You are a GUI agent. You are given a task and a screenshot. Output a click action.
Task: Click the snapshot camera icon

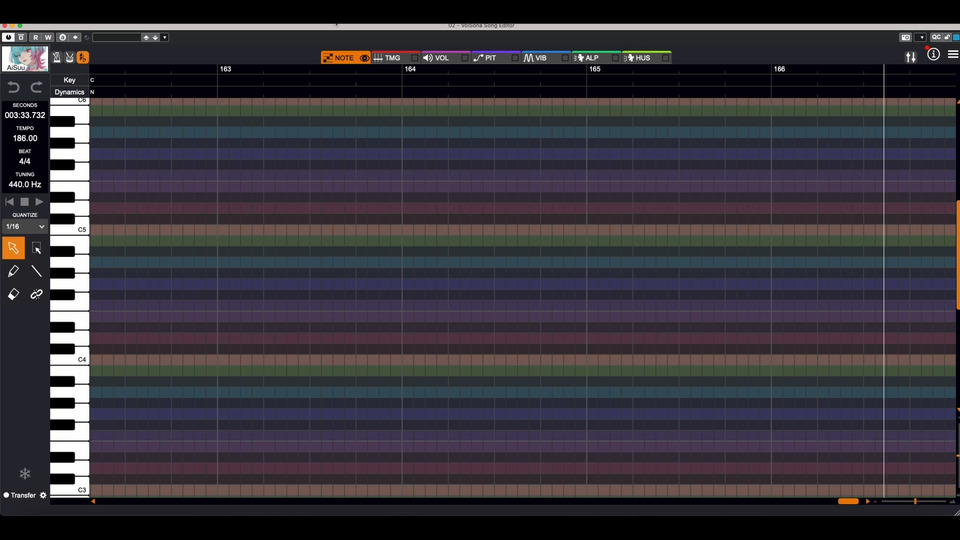coord(906,37)
